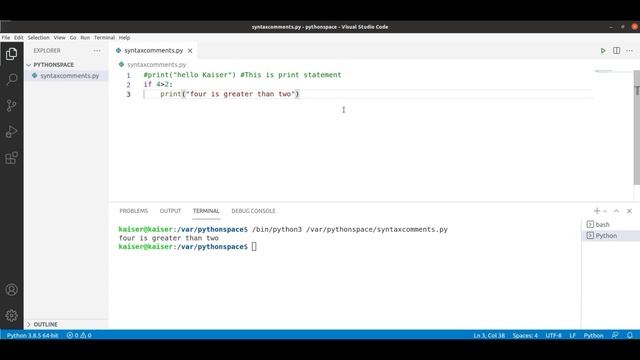Run Python file with the play button
640x360 pixels.
[603, 51]
